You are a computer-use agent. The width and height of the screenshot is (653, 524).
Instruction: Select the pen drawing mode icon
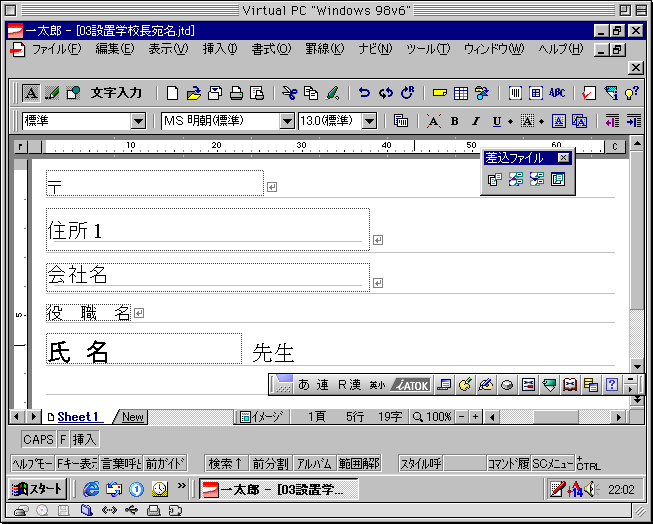tap(52, 92)
